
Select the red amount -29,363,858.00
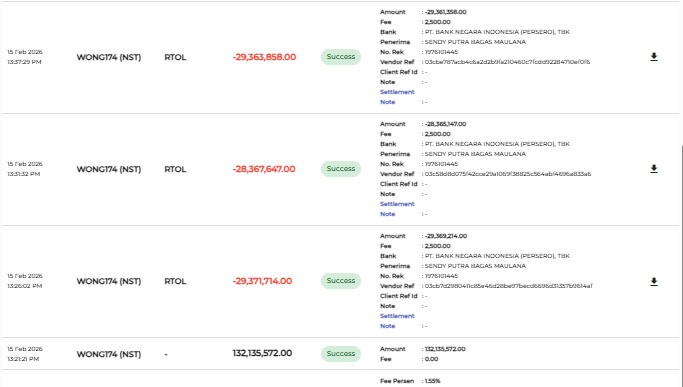(x=264, y=57)
